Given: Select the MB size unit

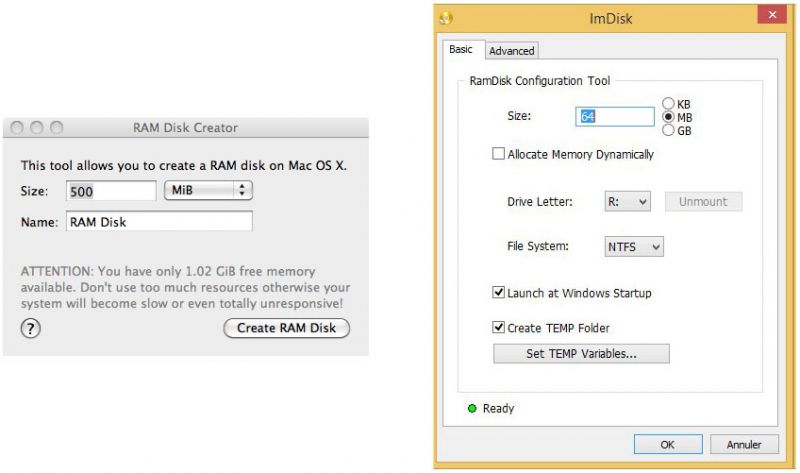Looking at the screenshot, I should tap(668, 117).
